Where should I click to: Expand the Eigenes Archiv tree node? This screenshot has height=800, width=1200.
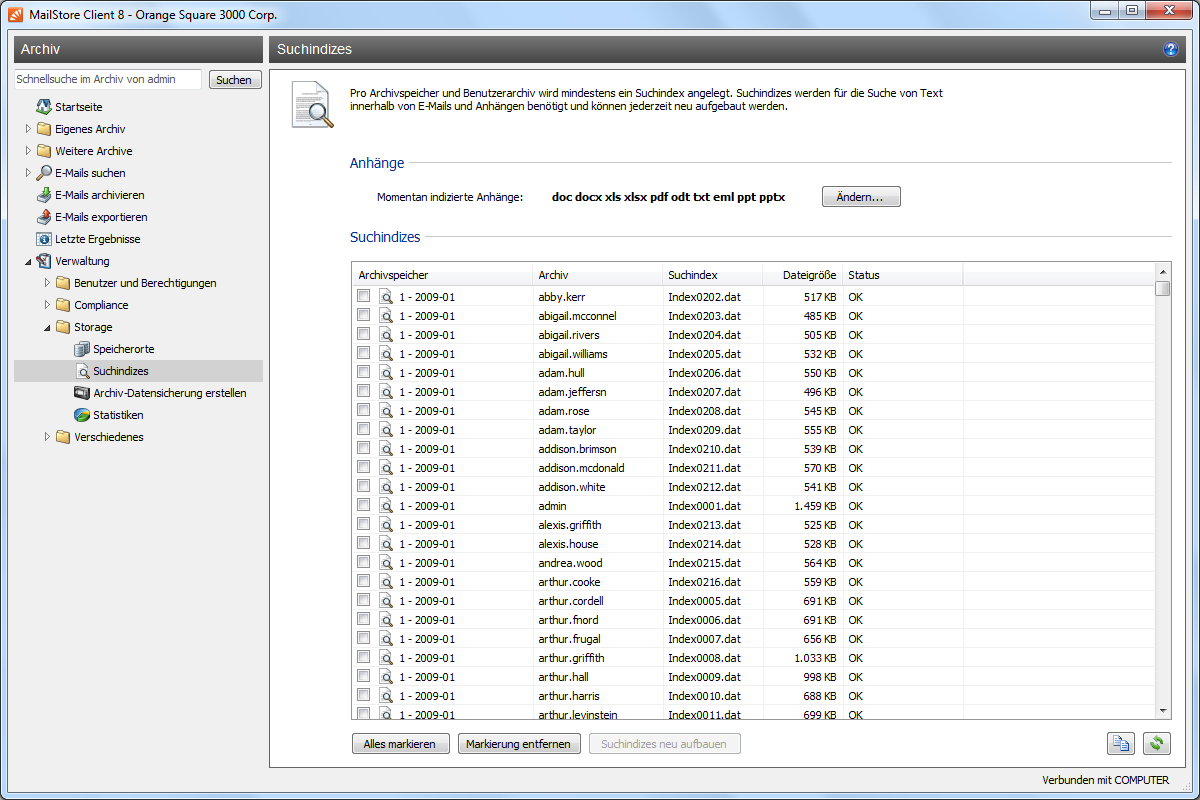click(x=28, y=129)
